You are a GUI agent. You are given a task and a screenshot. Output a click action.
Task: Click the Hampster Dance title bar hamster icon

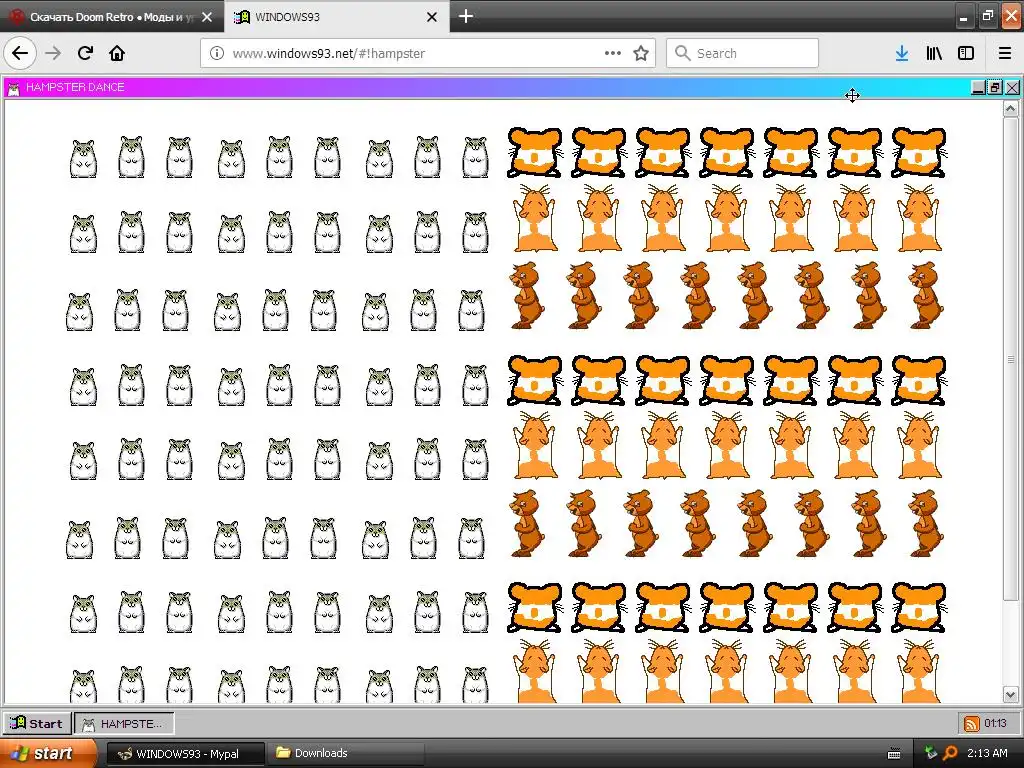pos(14,88)
